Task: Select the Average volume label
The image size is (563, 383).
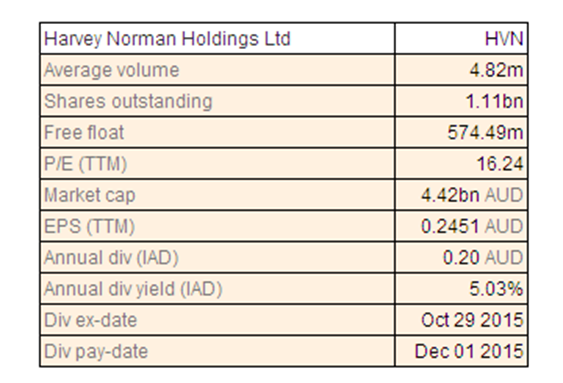Action: (111, 70)
